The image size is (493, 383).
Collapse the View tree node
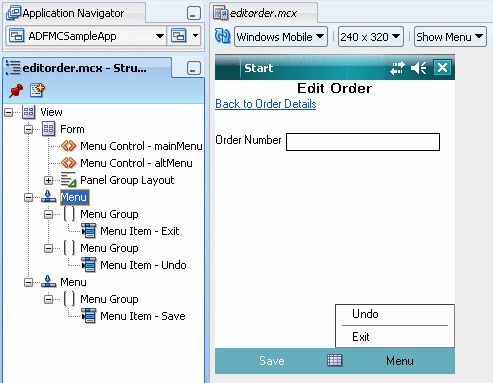tap(9, 112)
